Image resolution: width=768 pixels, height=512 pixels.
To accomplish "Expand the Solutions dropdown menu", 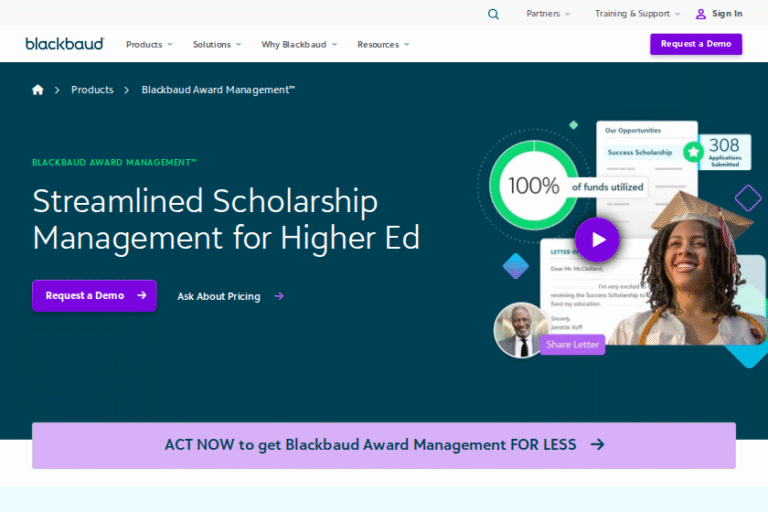I will click(x=217, y=44).
